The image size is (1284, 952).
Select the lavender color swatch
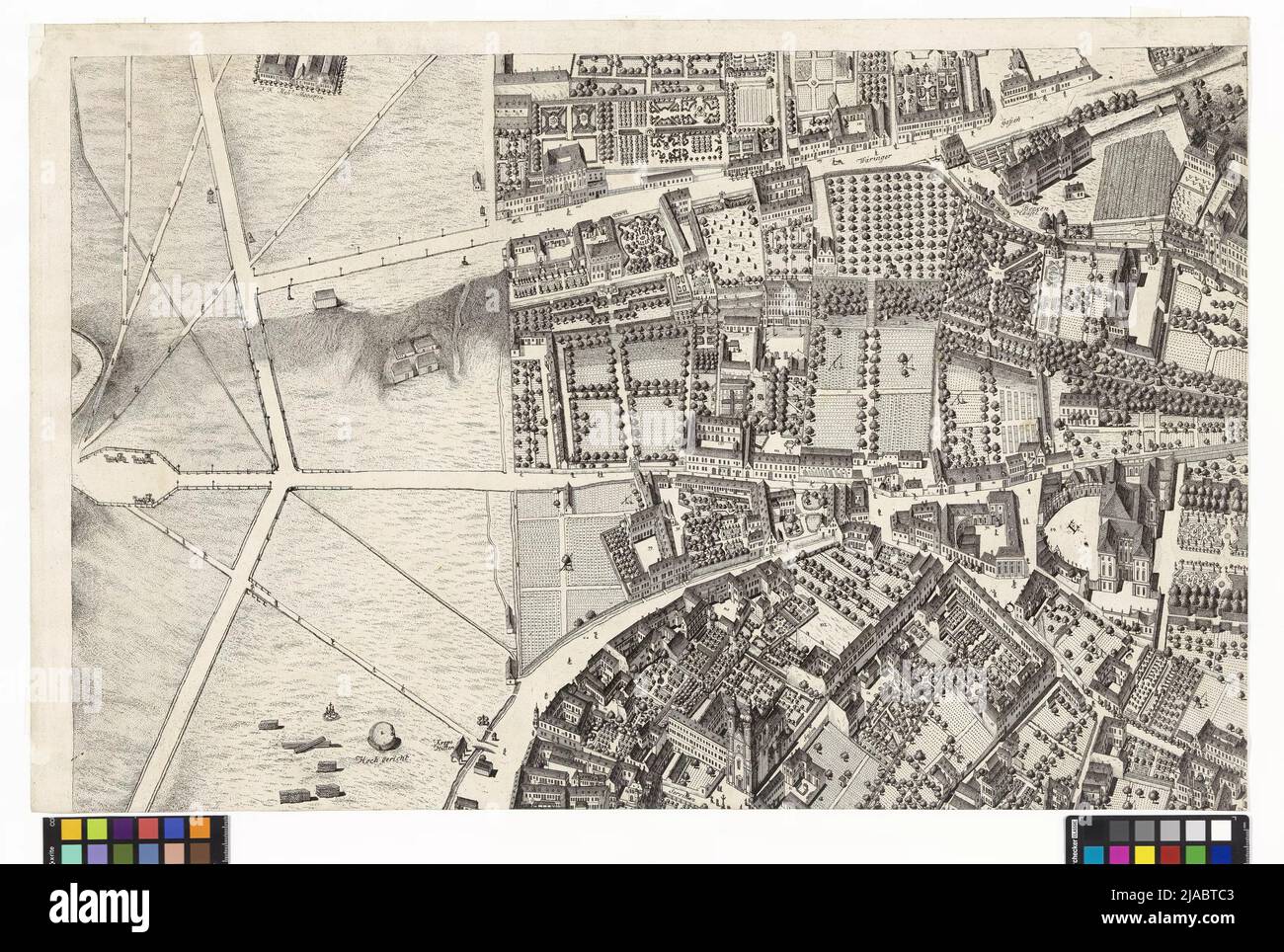tap(98, 854)
